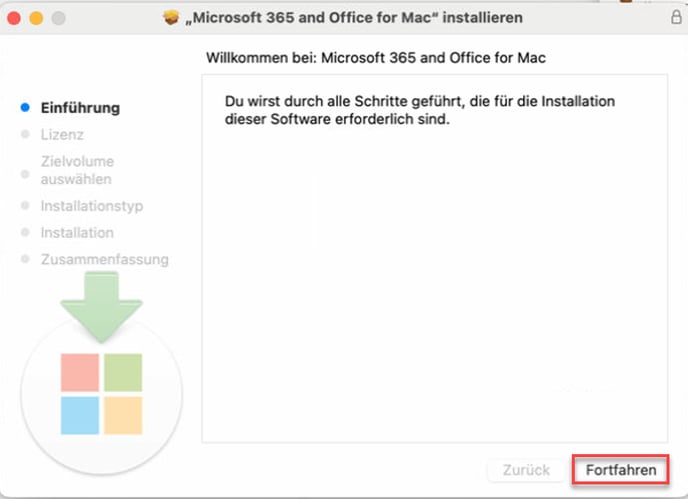688x499 pixels.
Task: Click the yellow square of Microsoft logo
Action: click(123, 416)
